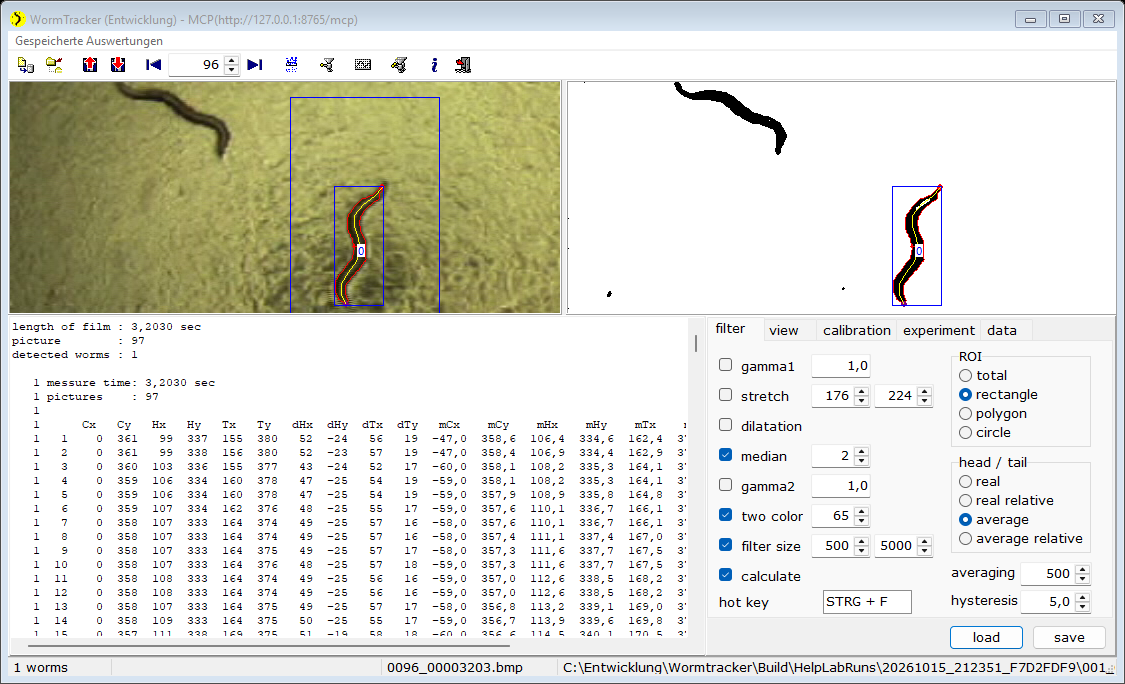Click the WormTracker title bar app icon
1125x684 pixels.
[x=18, y=19]
